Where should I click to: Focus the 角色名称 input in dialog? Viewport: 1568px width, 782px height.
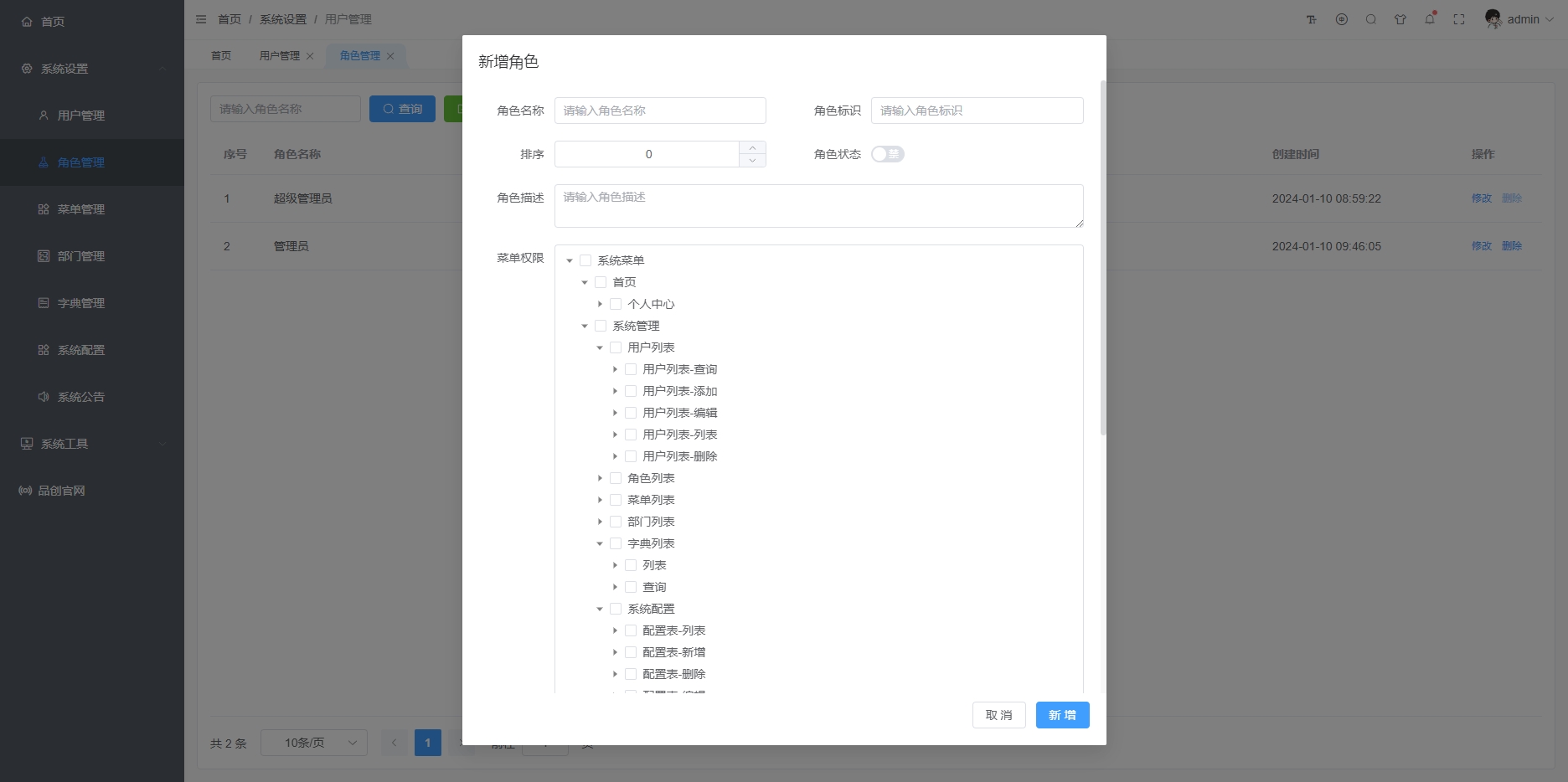point(660,111)
